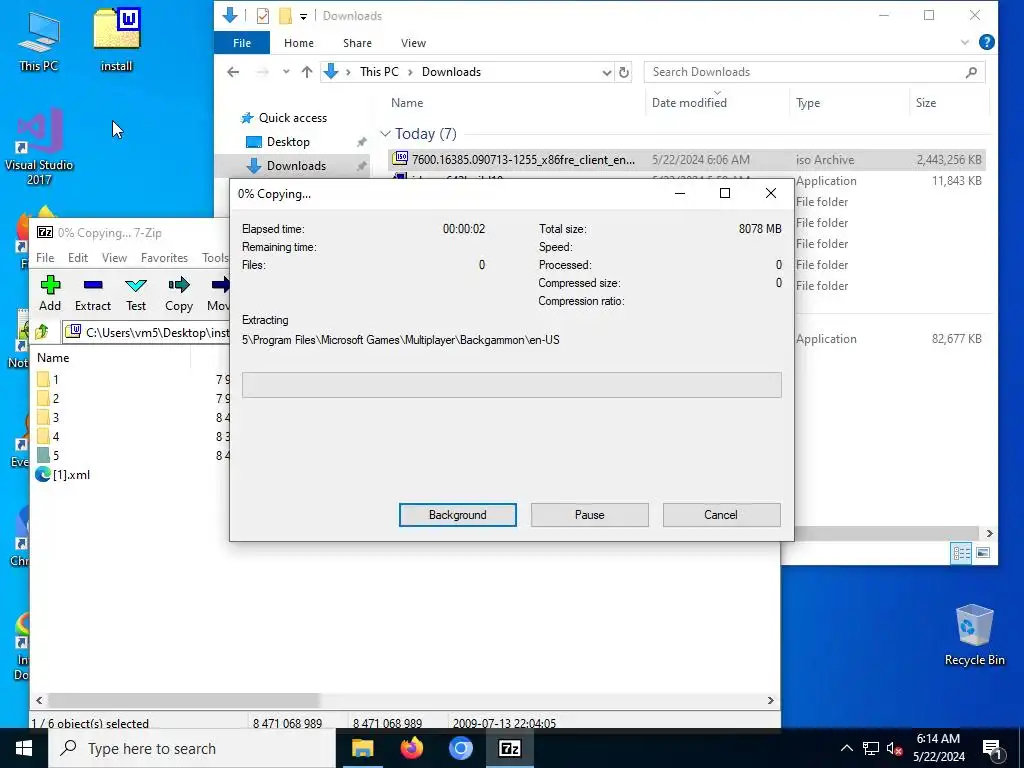Open the Favorites menu in 7-Zip
This screenshot has width=1024, height=768.
(164, 258)
